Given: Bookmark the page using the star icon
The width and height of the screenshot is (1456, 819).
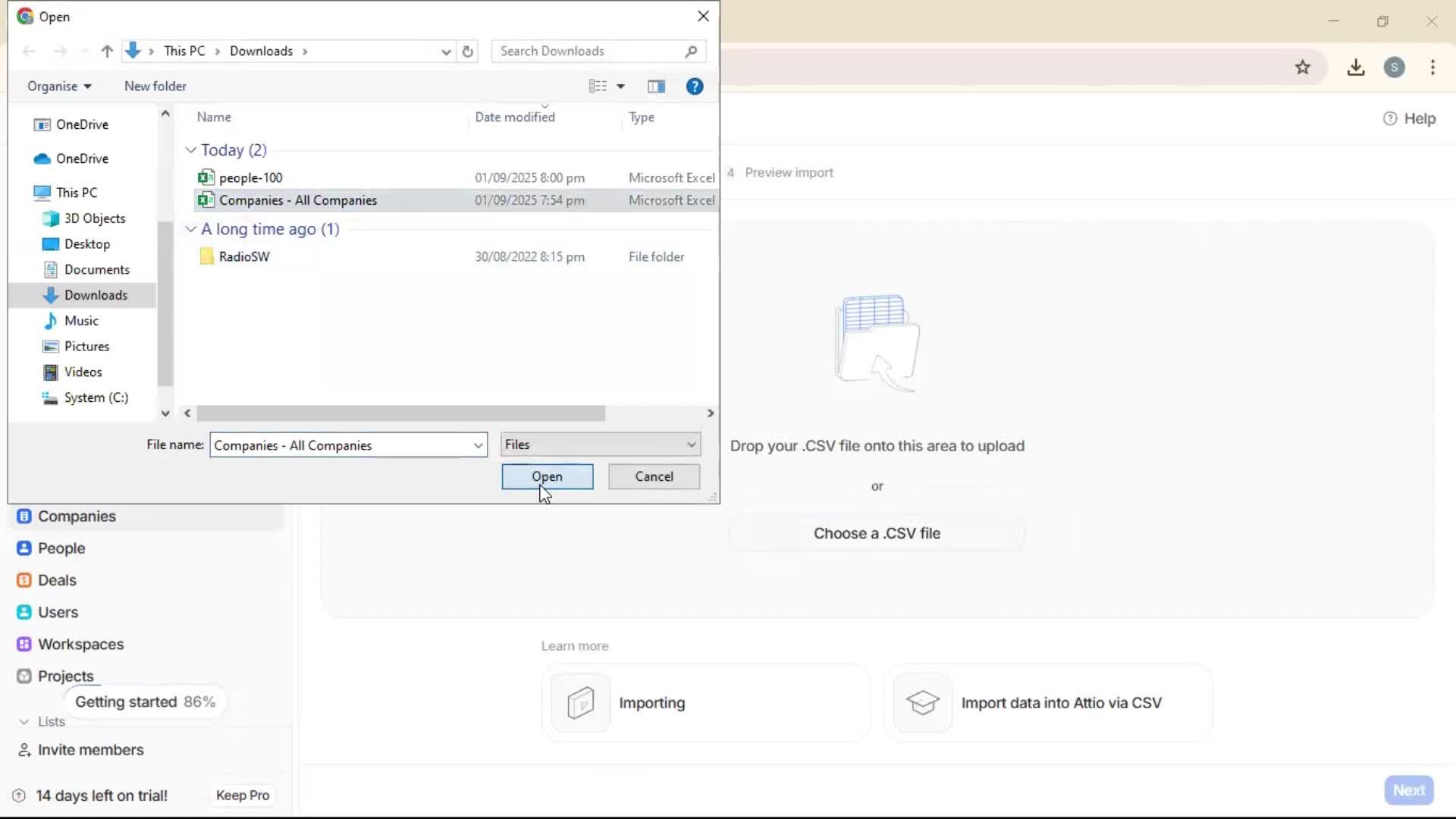Looking at the screenshot, I should click(x=1303, y=67).
